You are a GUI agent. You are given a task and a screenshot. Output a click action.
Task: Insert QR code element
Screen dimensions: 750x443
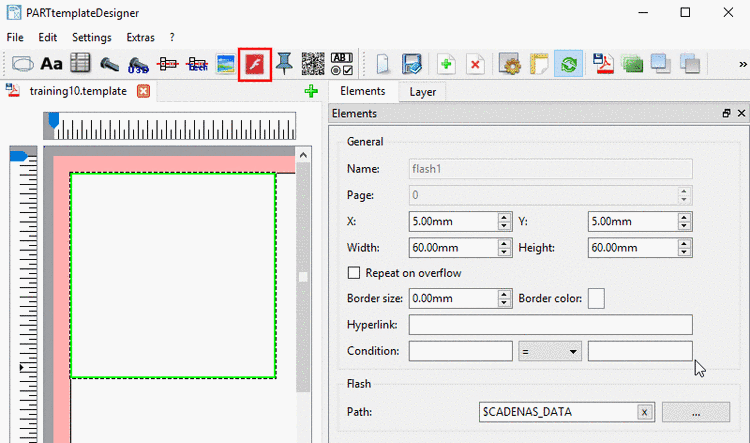(x=313, y=64)
